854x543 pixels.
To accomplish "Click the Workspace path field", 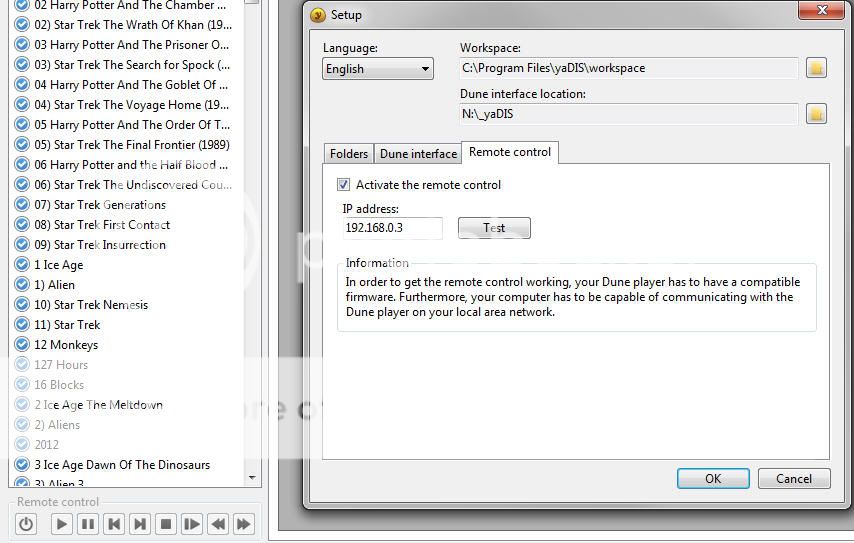I will point(629,68).
